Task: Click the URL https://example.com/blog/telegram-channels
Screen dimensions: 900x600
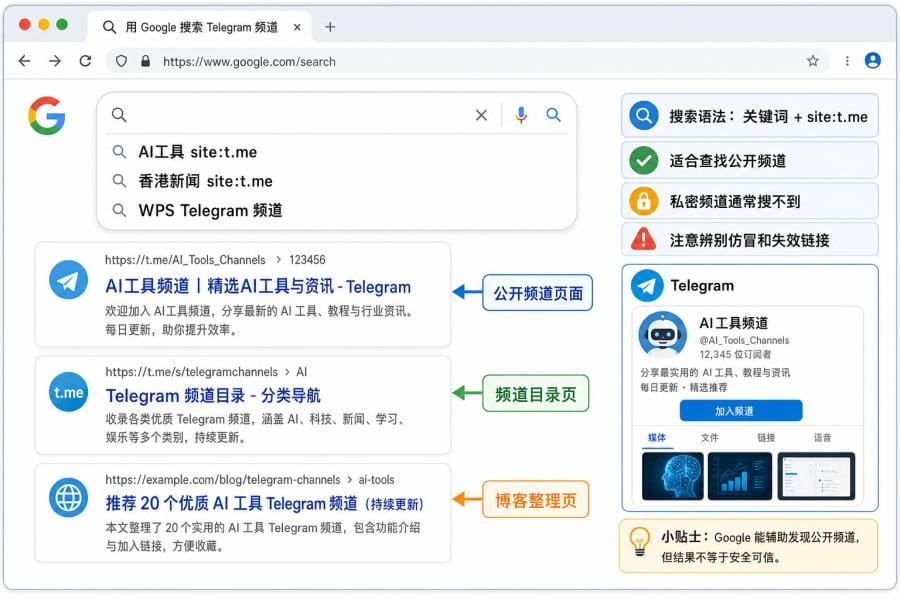Action: point(223,479)
